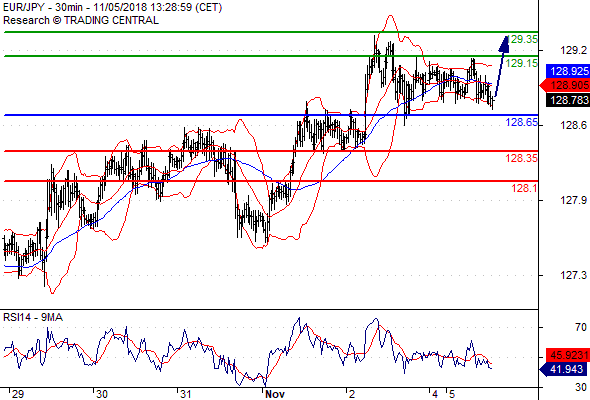590x400 pixels.
Task: Select the RSI axis value 70
Action: pos(581,327)
